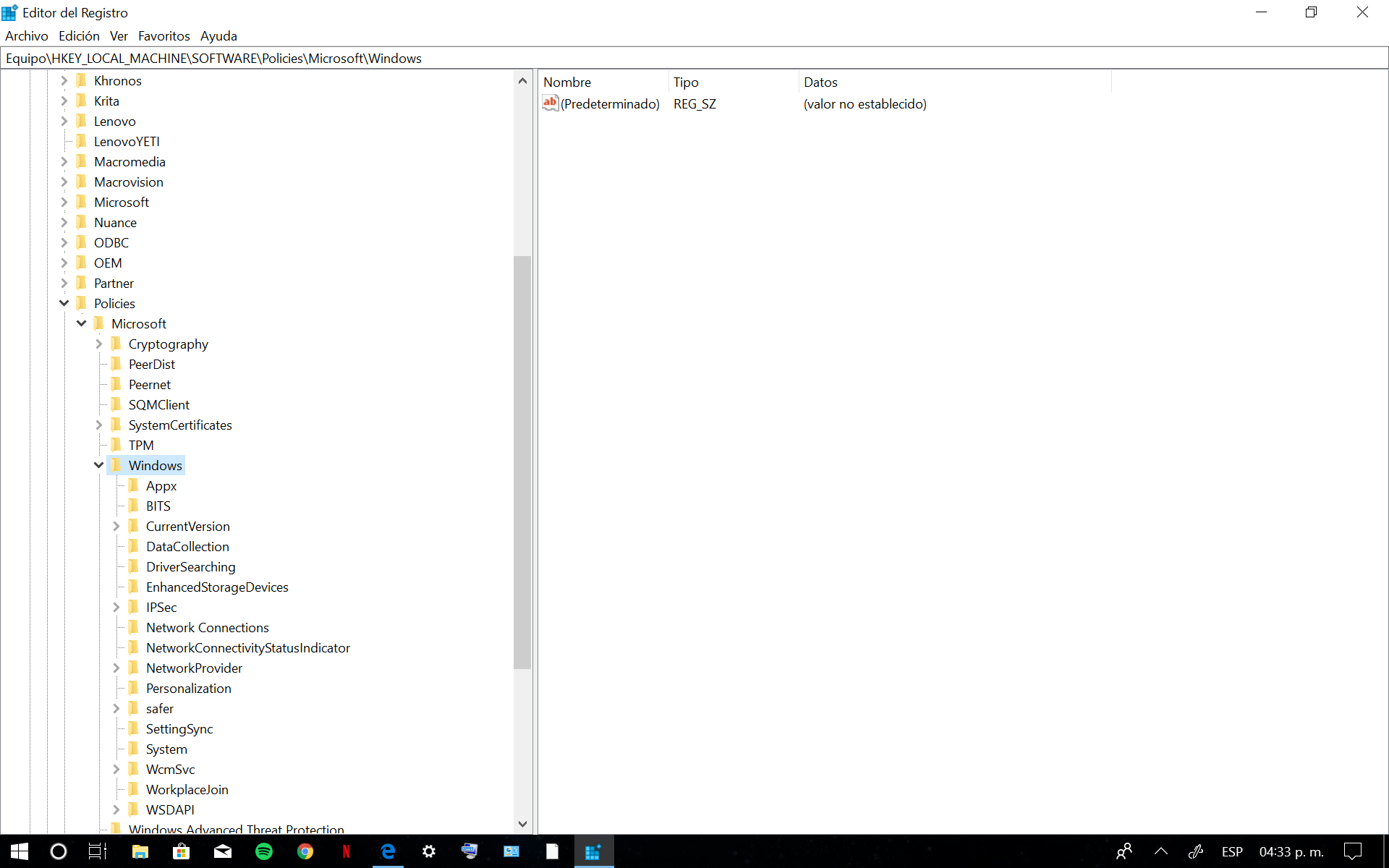Sort values by Nombre column header
The width and height of the screenshot is (1389, 868).
pyautogui.click(x=603, y=82)
